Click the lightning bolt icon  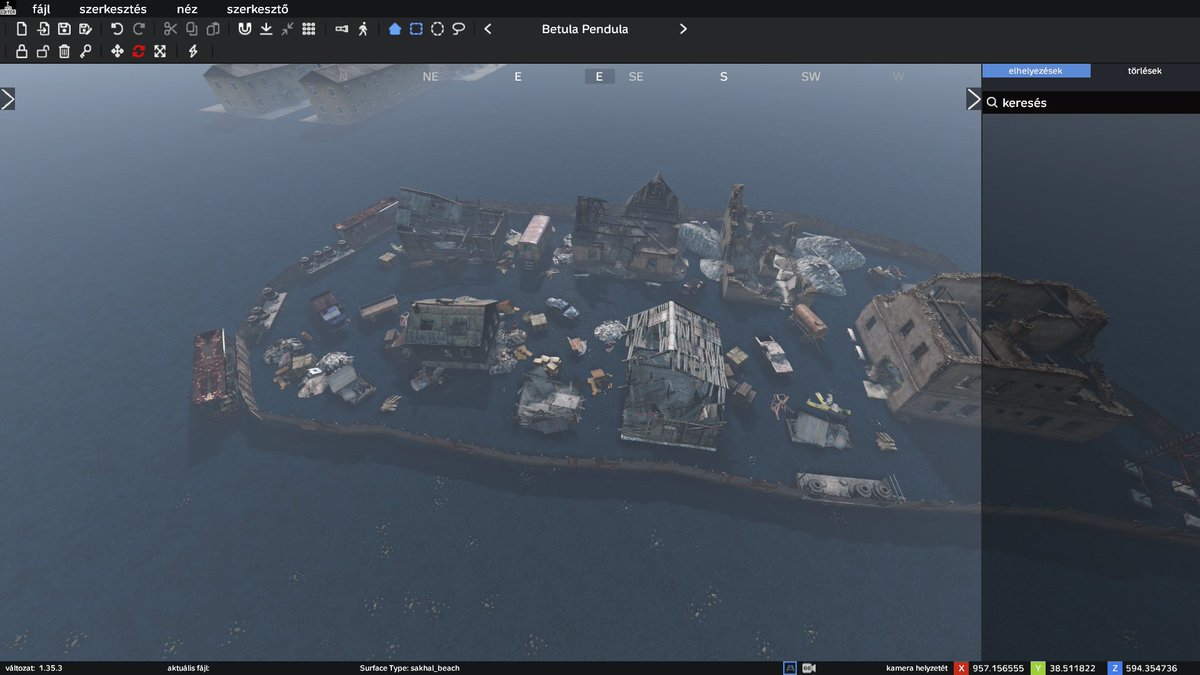pos(193,51)
